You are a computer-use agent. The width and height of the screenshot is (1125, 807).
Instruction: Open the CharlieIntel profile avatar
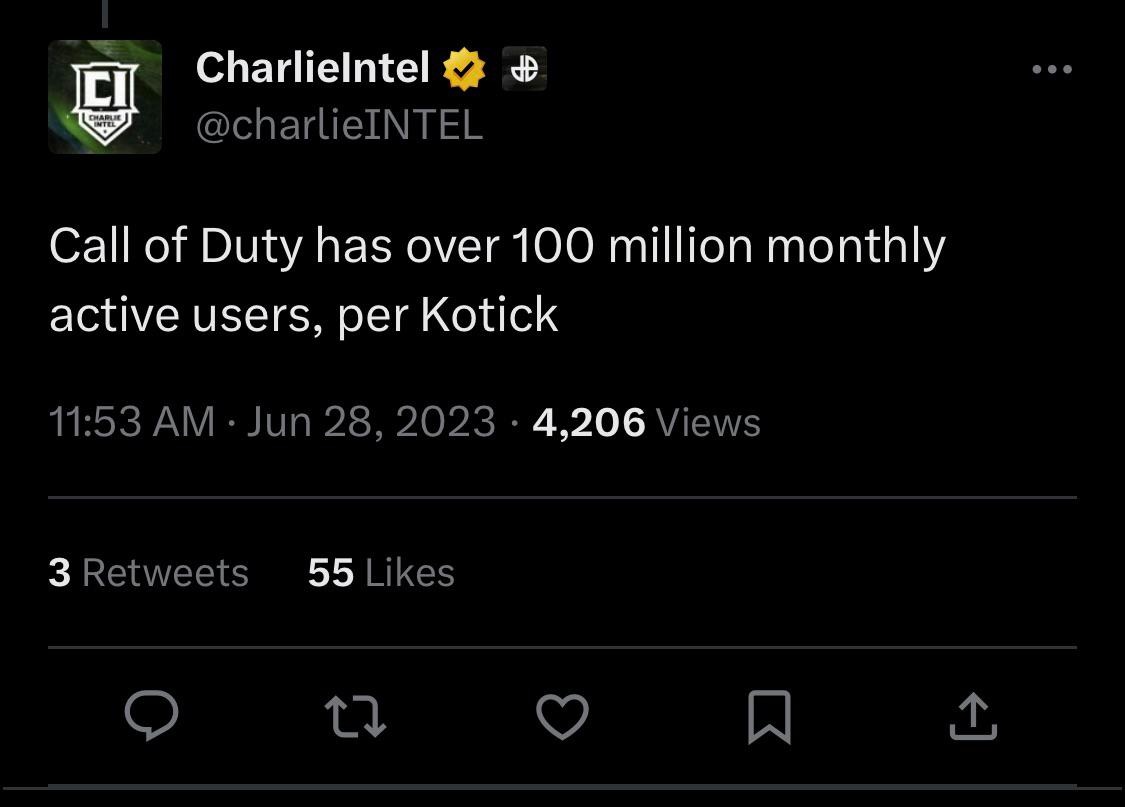105,97
